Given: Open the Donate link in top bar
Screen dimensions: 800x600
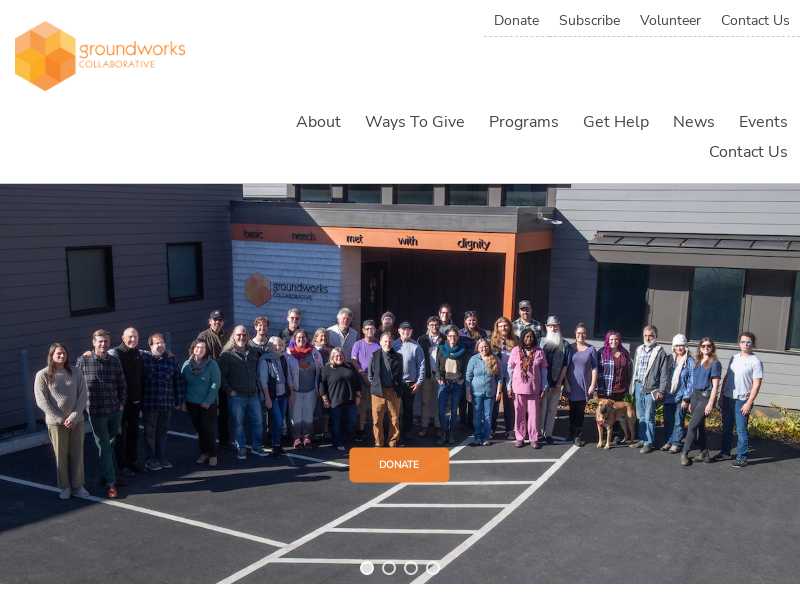Looking at the screenshot, I should point(516,20).
